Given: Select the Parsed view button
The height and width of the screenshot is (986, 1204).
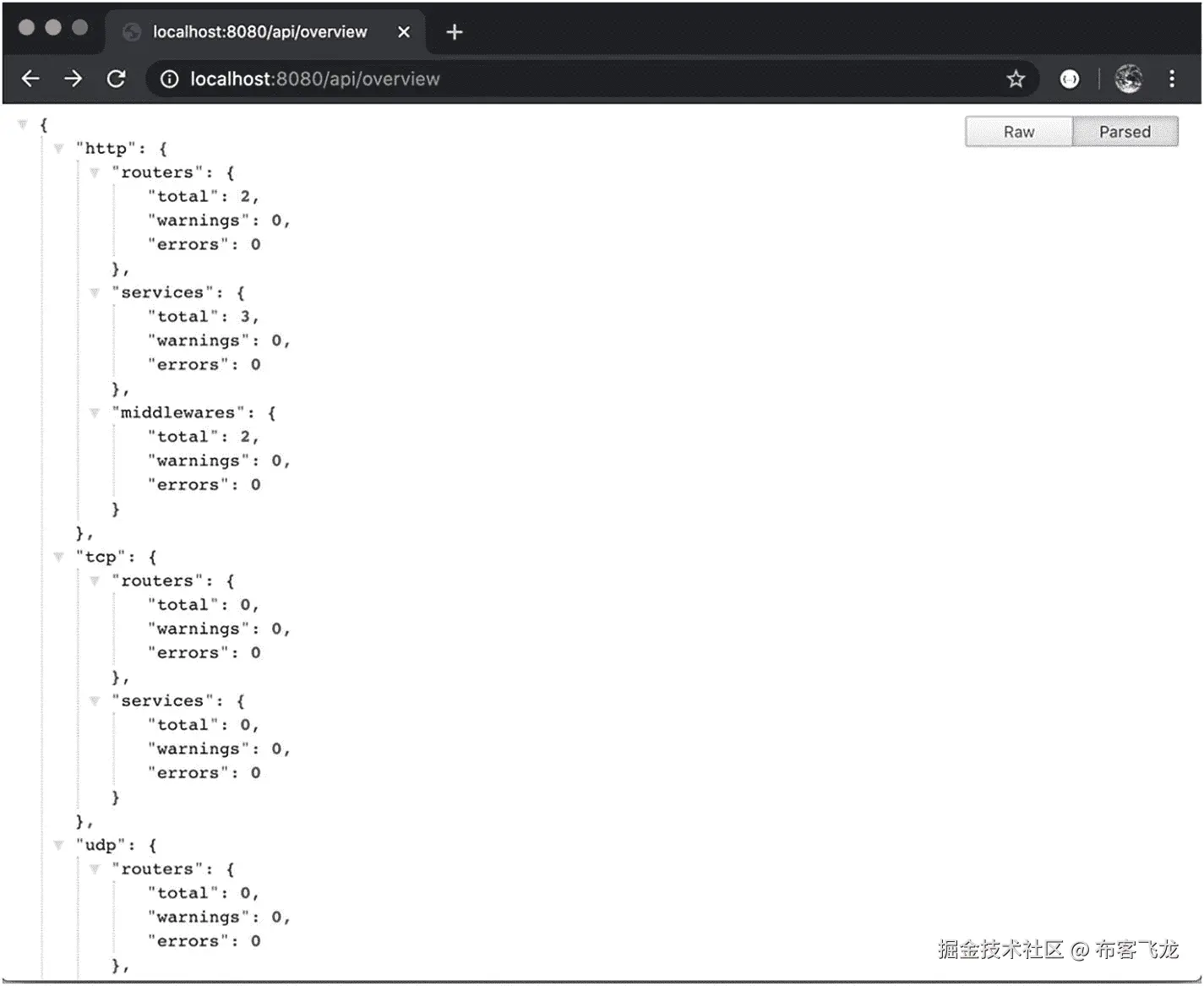Looking at the screenshot, I should click(x=1125, y=131).
